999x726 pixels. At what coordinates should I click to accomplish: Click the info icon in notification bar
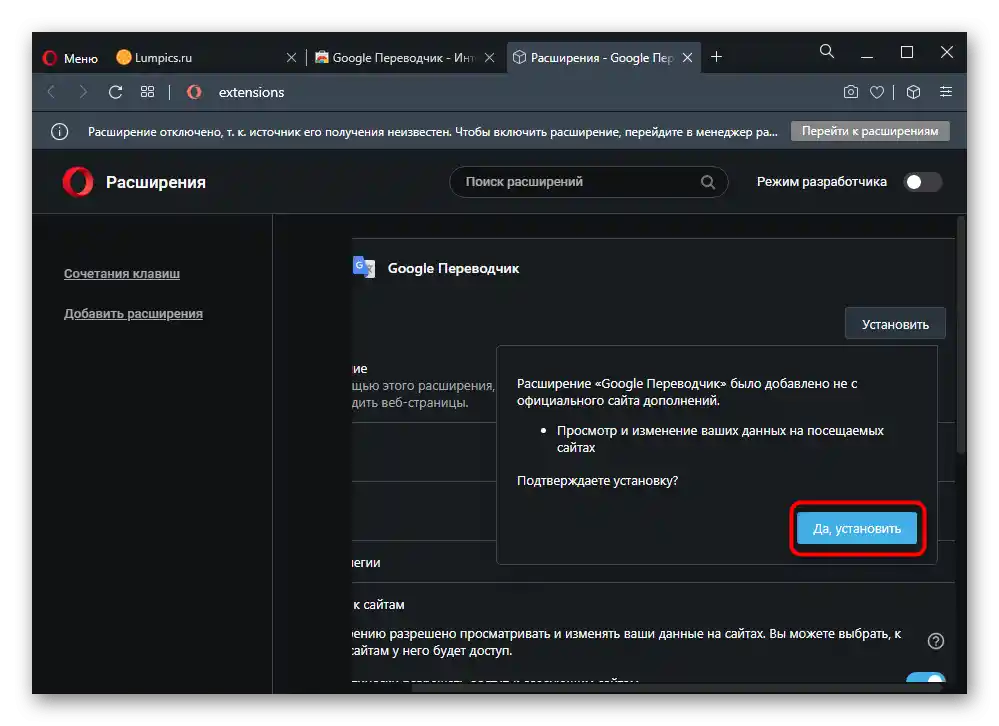pyautogui.click(x=59, y=132)
